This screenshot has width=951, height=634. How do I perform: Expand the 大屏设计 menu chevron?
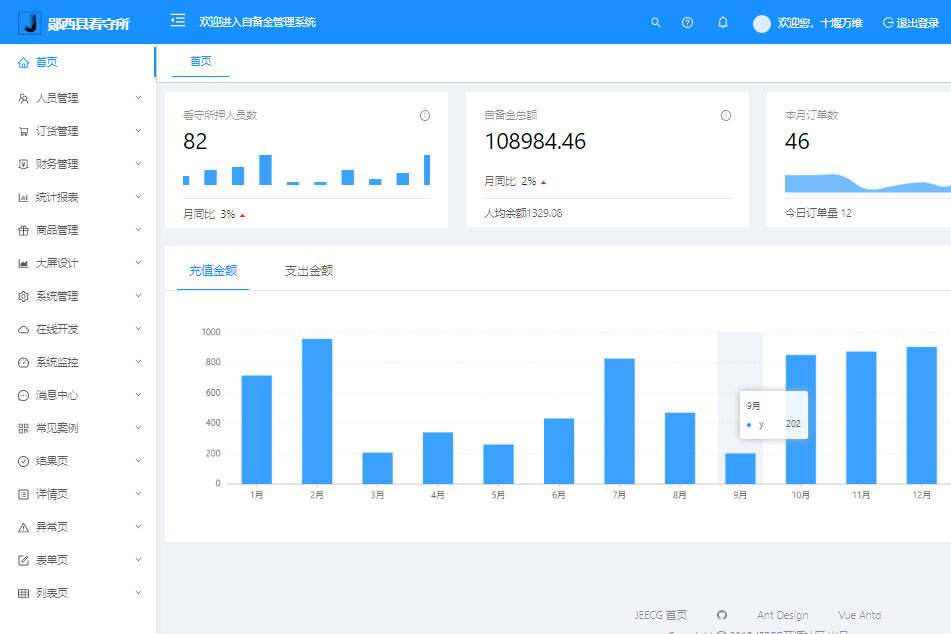tap(138, 263)
